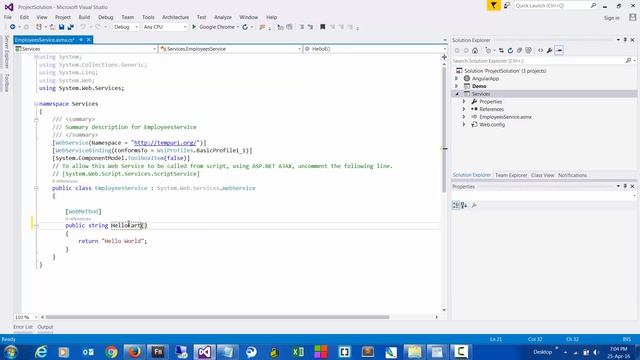Viewport: 640px width, 360px height.
Task: Open the Architecture menu
Action: coord(176,17)
